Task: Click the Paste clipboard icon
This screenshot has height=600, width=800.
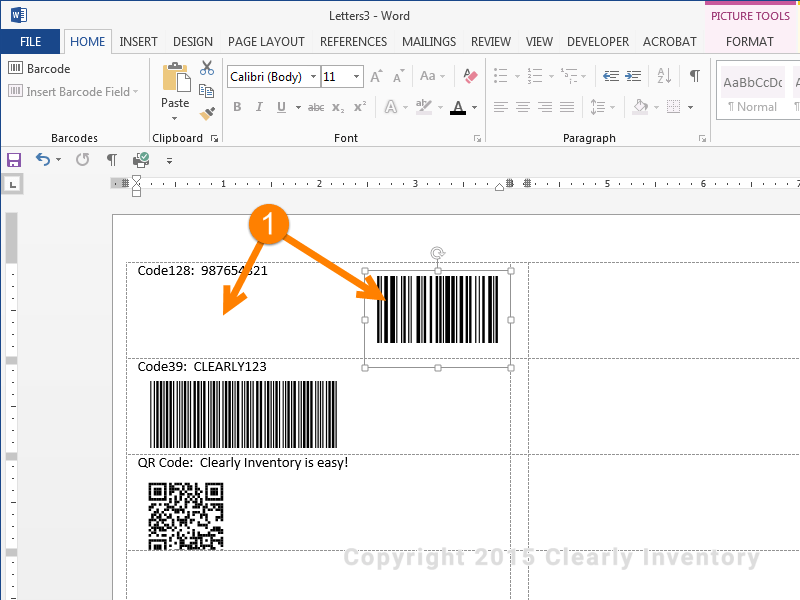Action: click(x=176, y=78)
